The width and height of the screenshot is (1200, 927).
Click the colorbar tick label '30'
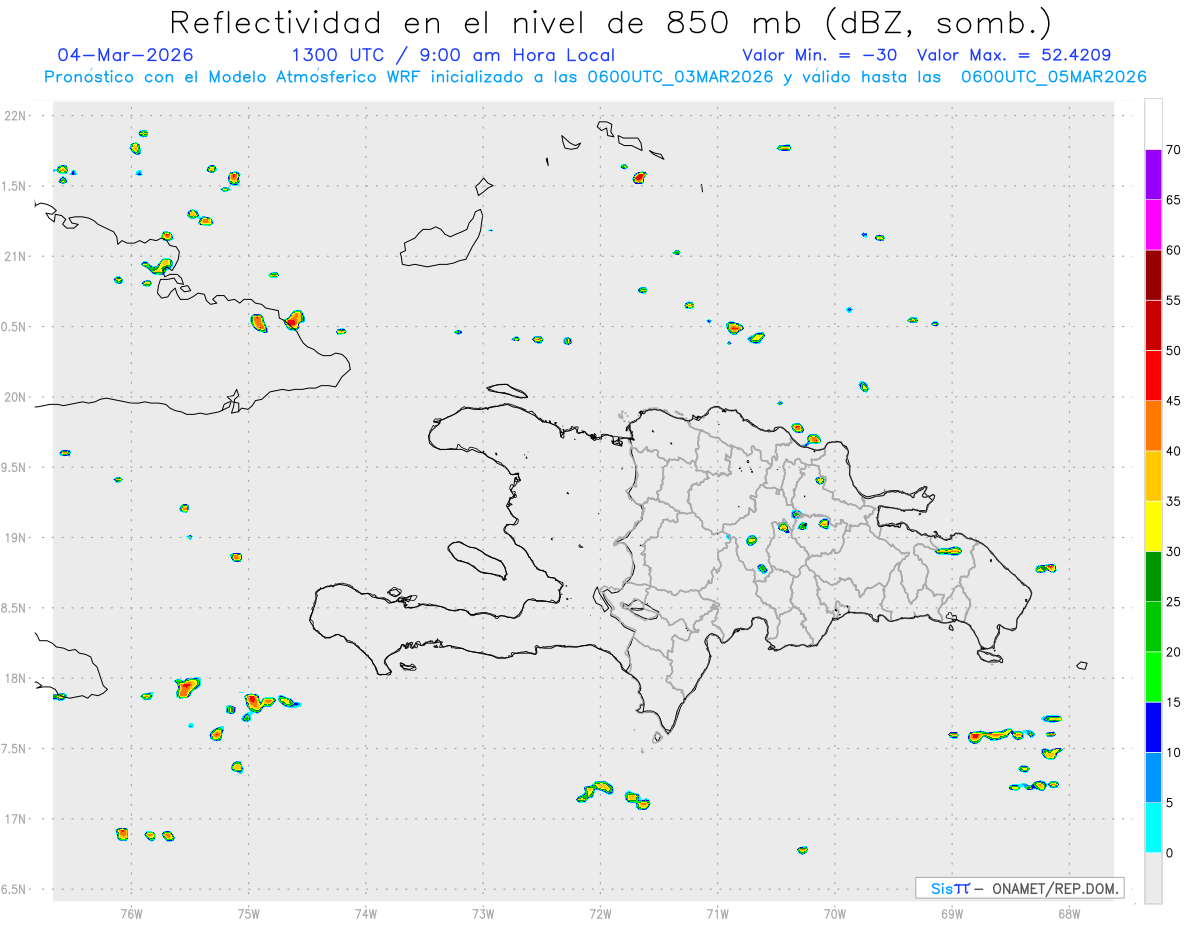pos(1174,552)
